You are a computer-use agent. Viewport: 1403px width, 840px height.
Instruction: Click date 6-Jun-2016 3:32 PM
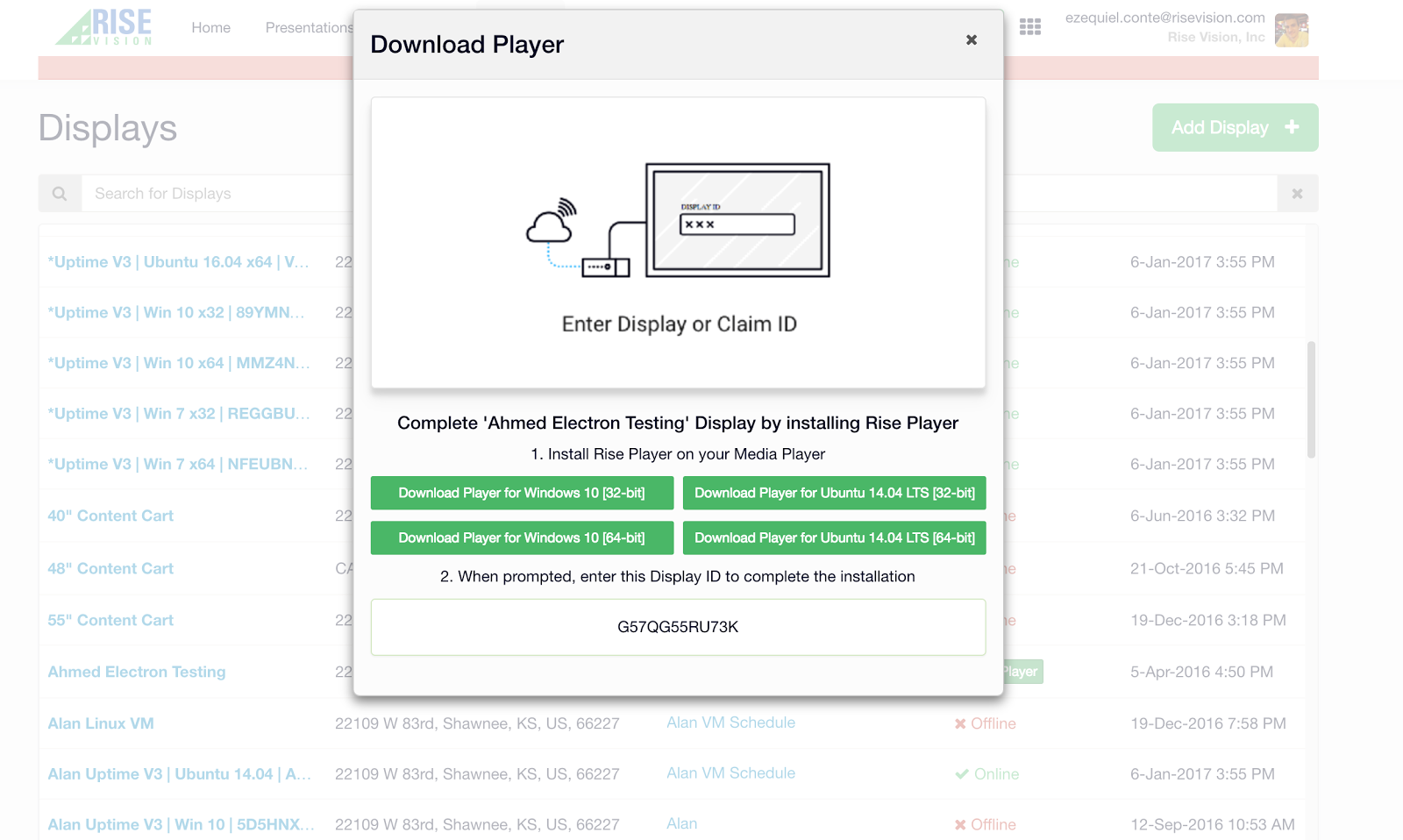(x=1202, y=516)
